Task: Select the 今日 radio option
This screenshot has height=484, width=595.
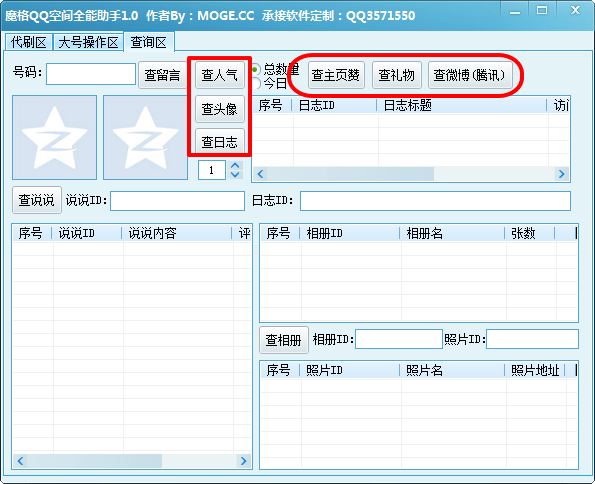Action: click(257, 83)
